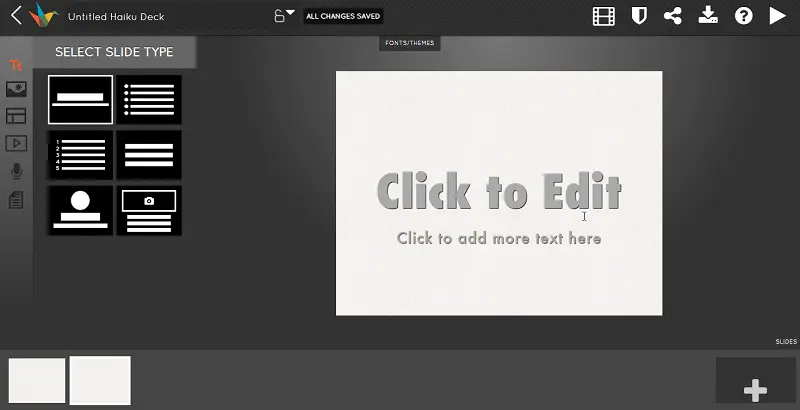Screen dimensions: 800x410
Task: Open the image background panel icon
Action: coord(16,90)
